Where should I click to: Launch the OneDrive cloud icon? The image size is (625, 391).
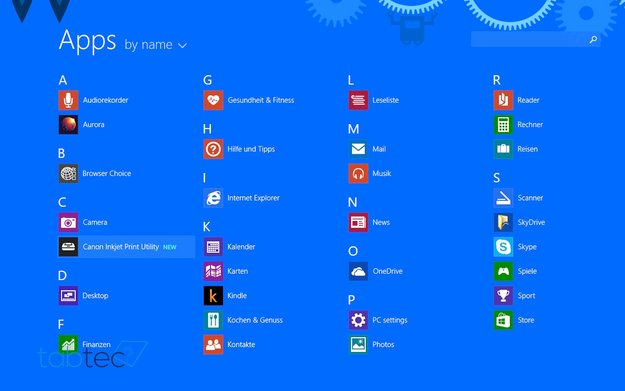pyautogui.click(x=358, y=271)
